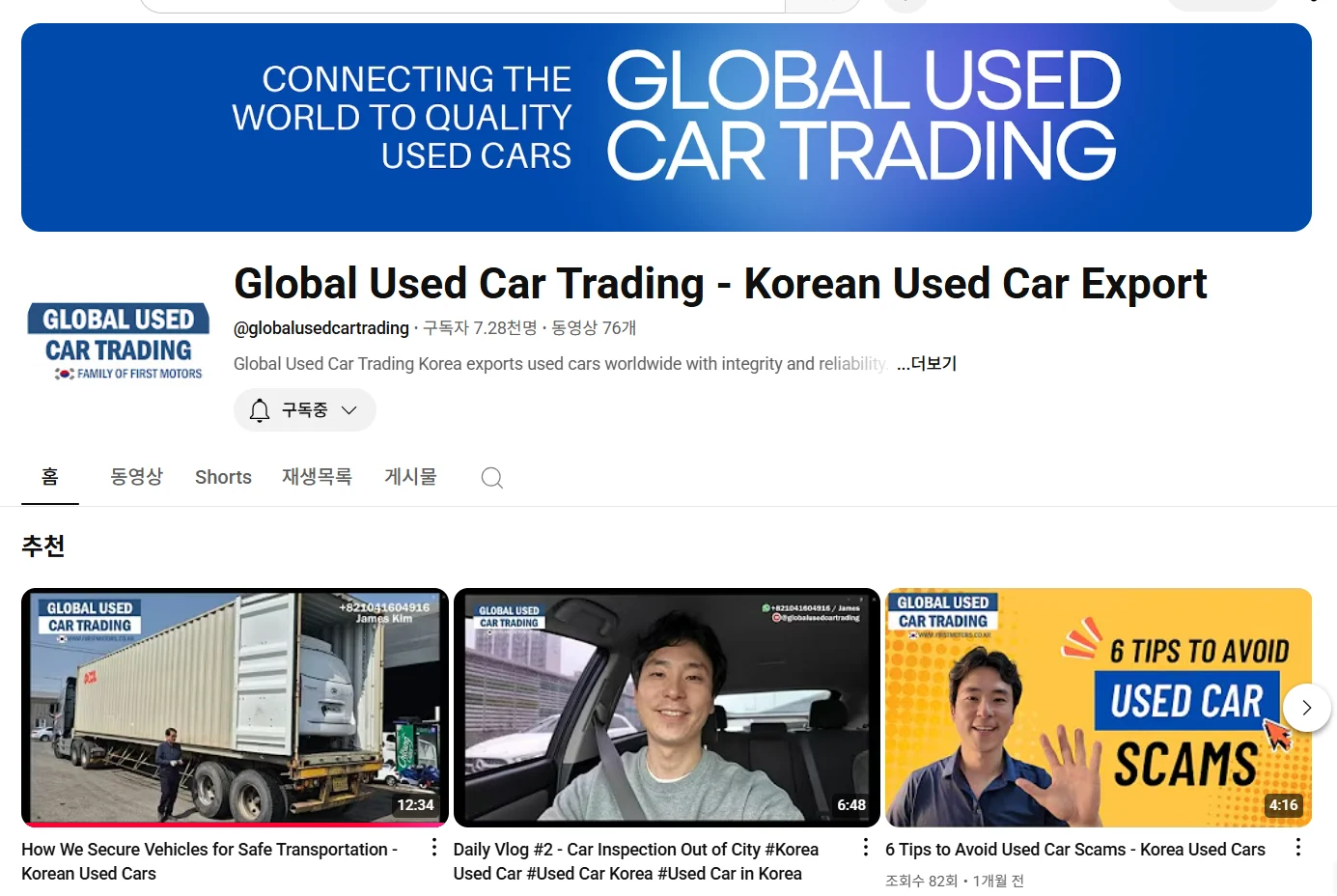Switch to the 동영상 tab

tap(136, 477)
